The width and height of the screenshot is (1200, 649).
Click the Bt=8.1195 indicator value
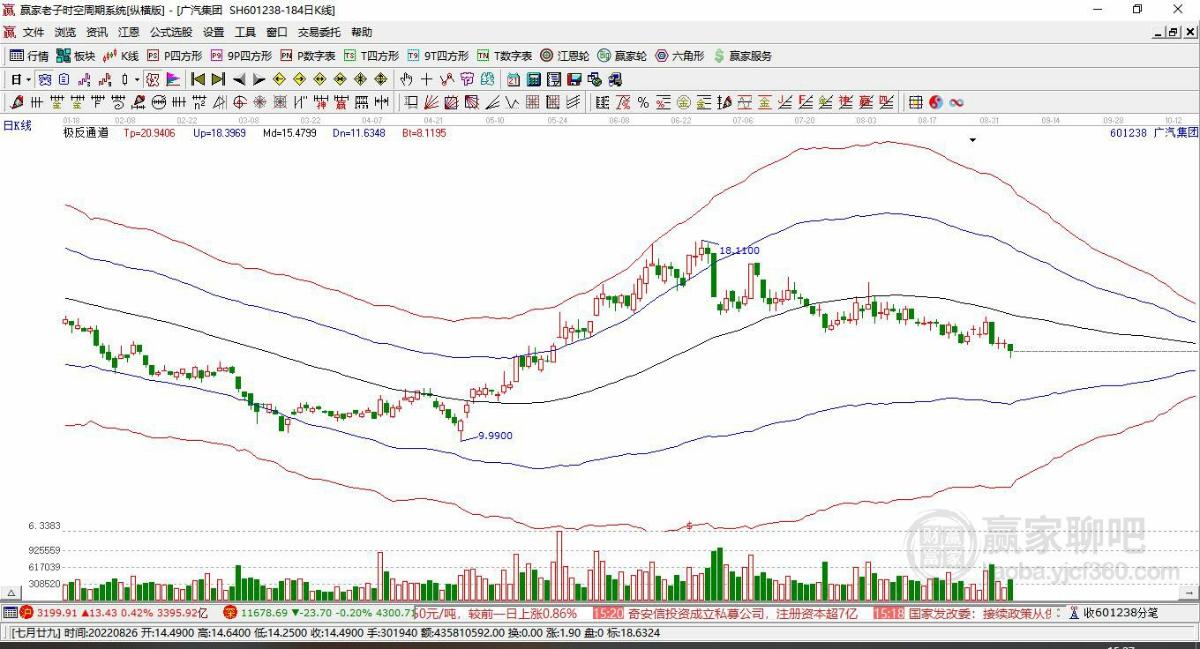[x=424, y=132]
